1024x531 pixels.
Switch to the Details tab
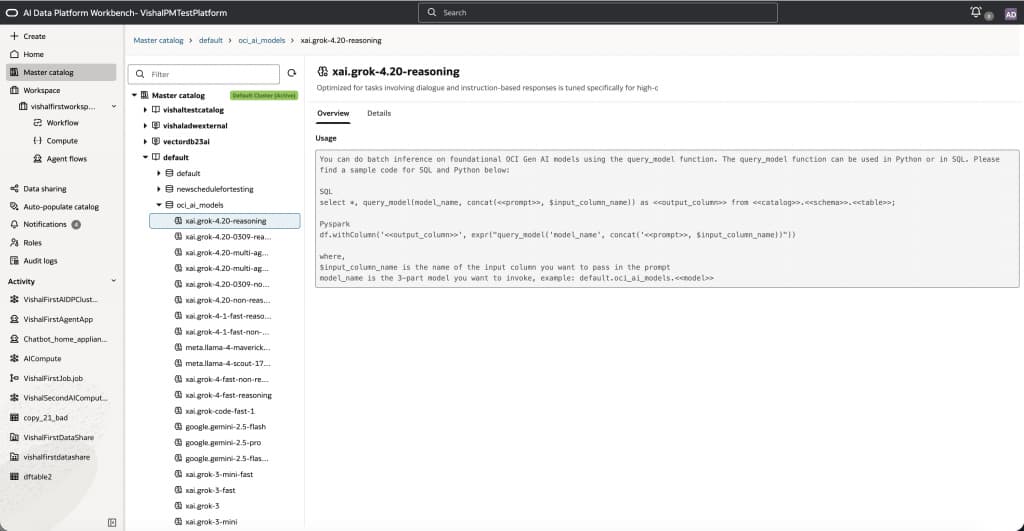(x=379, y=114)
